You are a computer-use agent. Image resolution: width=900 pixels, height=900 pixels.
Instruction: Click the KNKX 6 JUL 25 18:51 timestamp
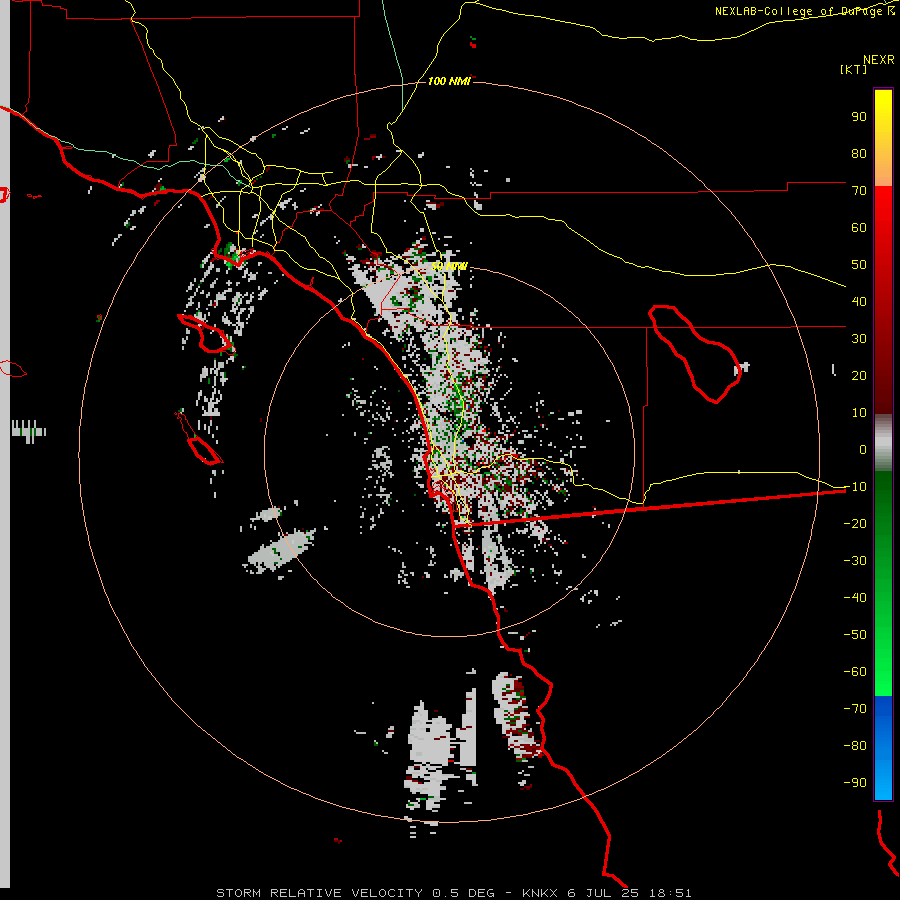pyautogui.click(x=607, y=893)
